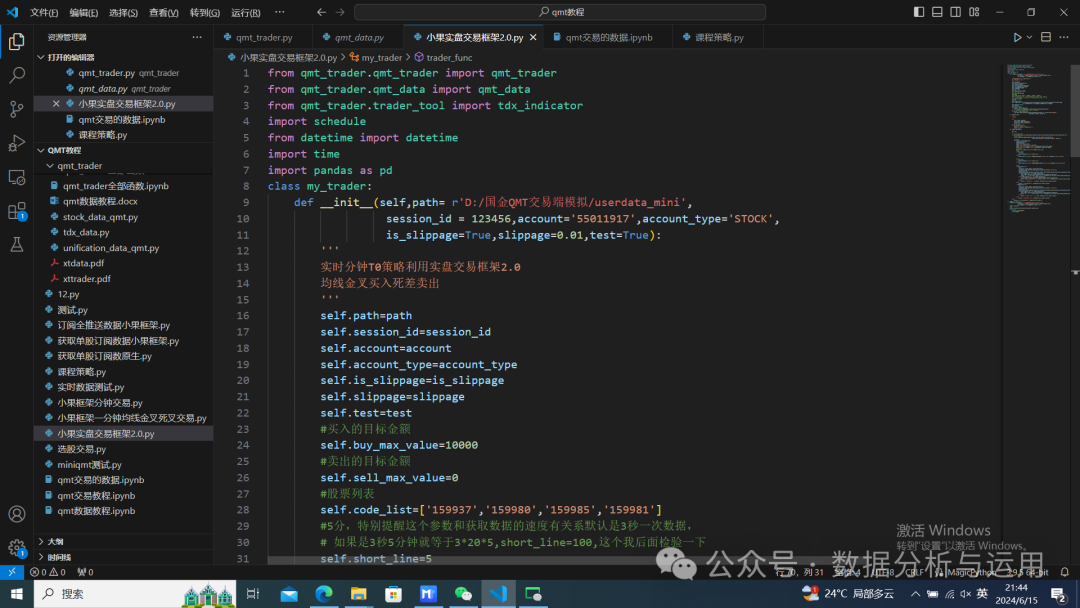
Task: Open the 文件(F) menu
Action: point(44,12)
